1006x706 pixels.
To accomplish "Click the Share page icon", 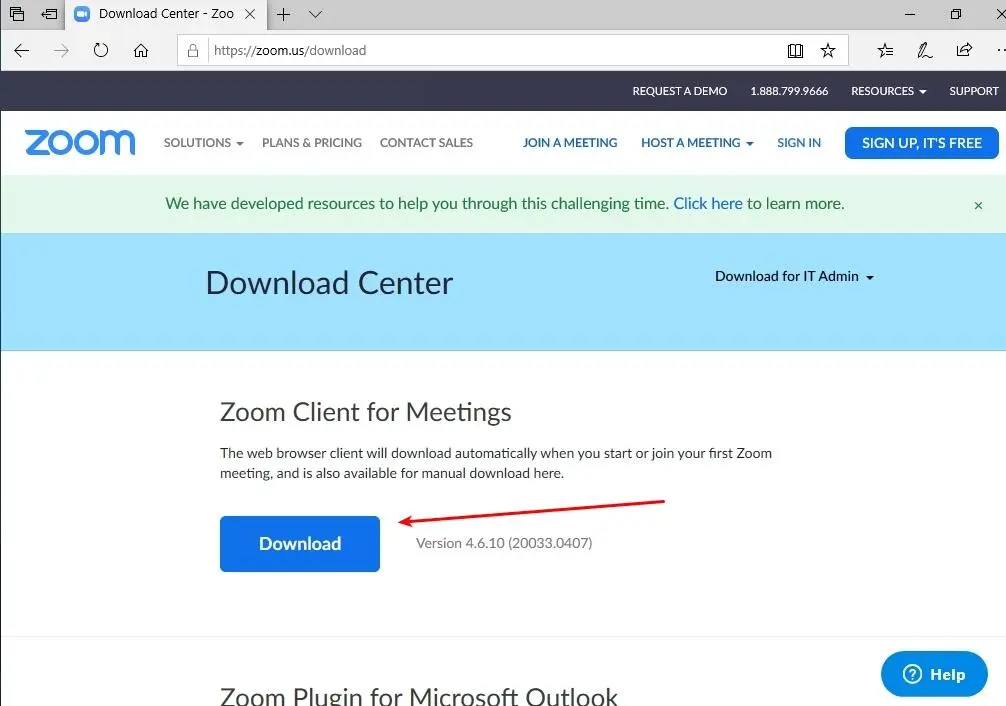I will tap(964, 50).
